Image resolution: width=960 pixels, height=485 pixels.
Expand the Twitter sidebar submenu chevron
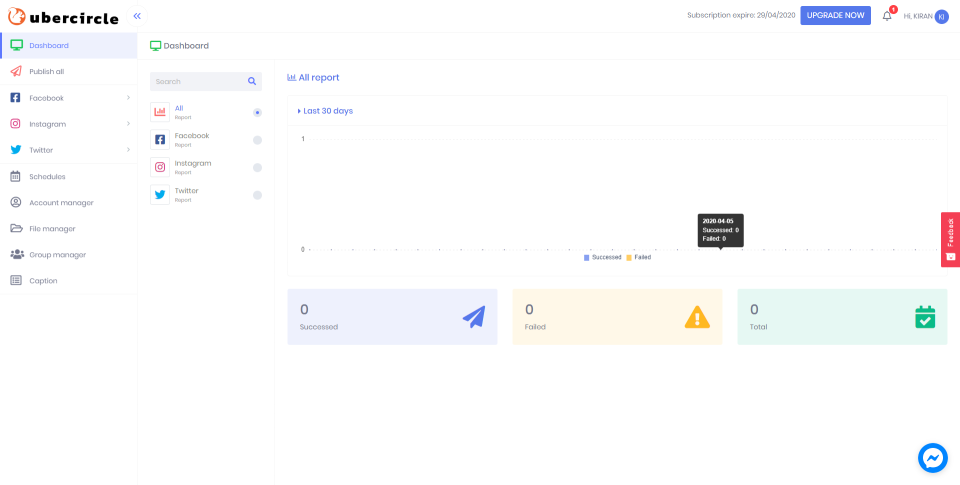click(129, 150)
